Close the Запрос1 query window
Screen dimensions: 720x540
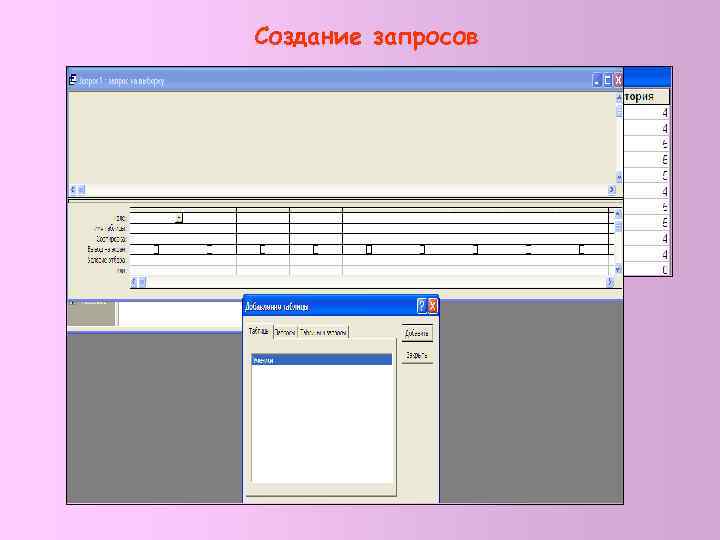tap(618, 81)
